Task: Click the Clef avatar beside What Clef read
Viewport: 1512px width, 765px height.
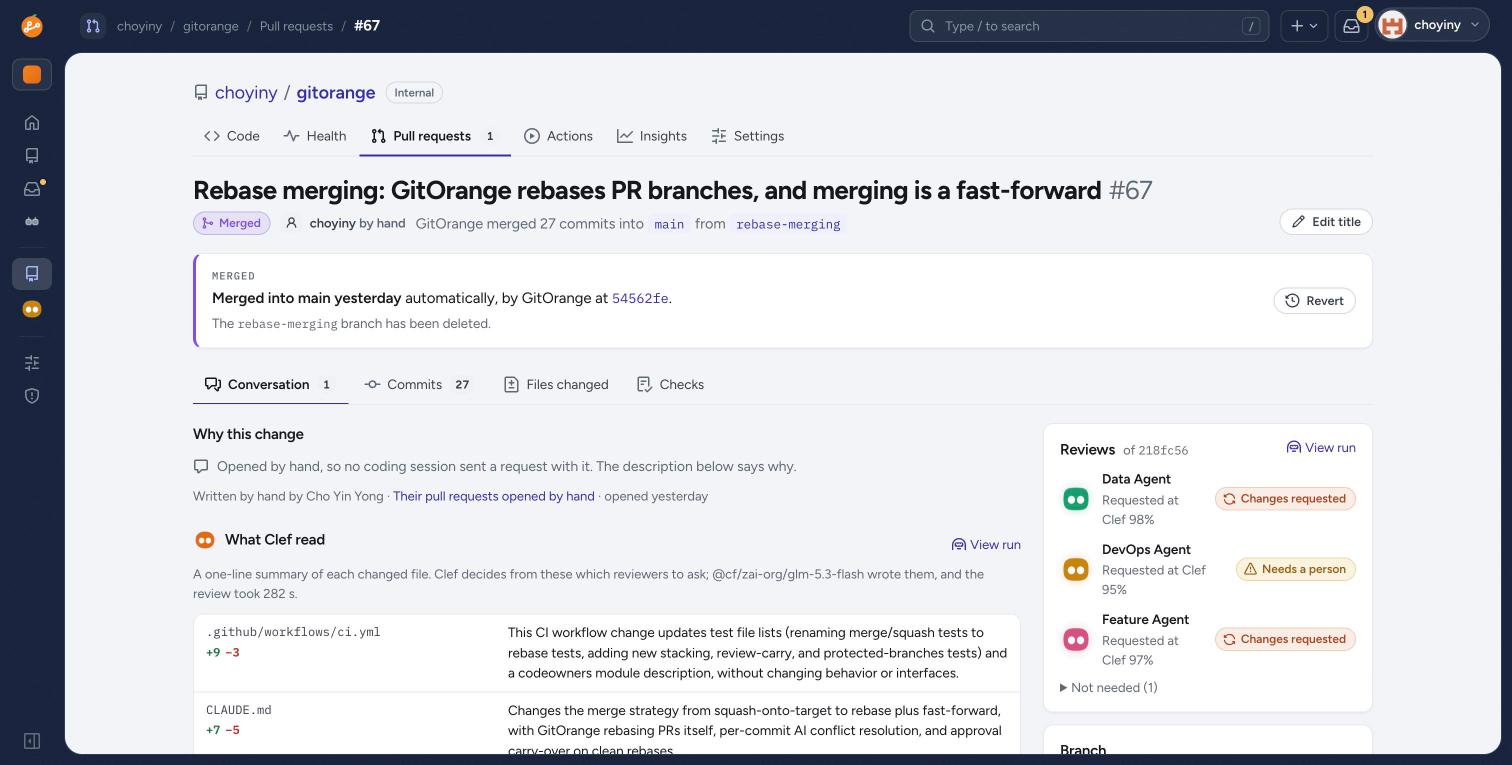Action: tap(205, 540)
